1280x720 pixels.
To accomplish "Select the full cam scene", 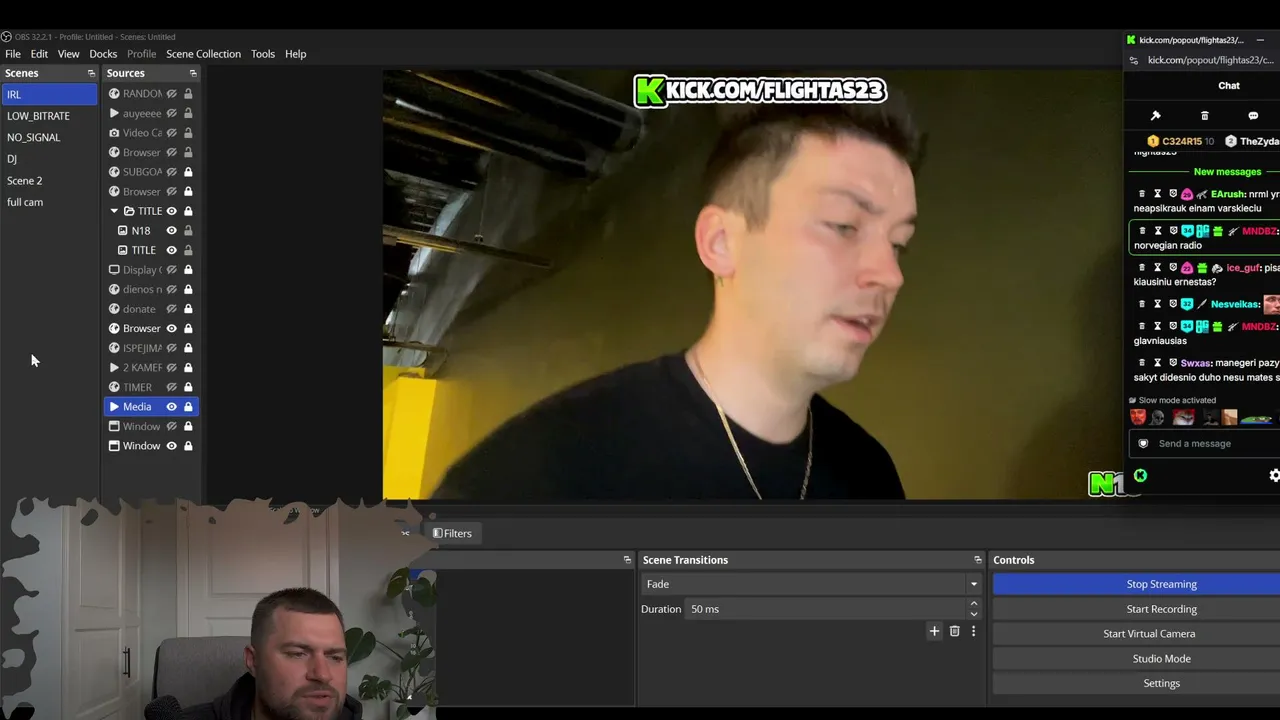I will coord(49,202).
